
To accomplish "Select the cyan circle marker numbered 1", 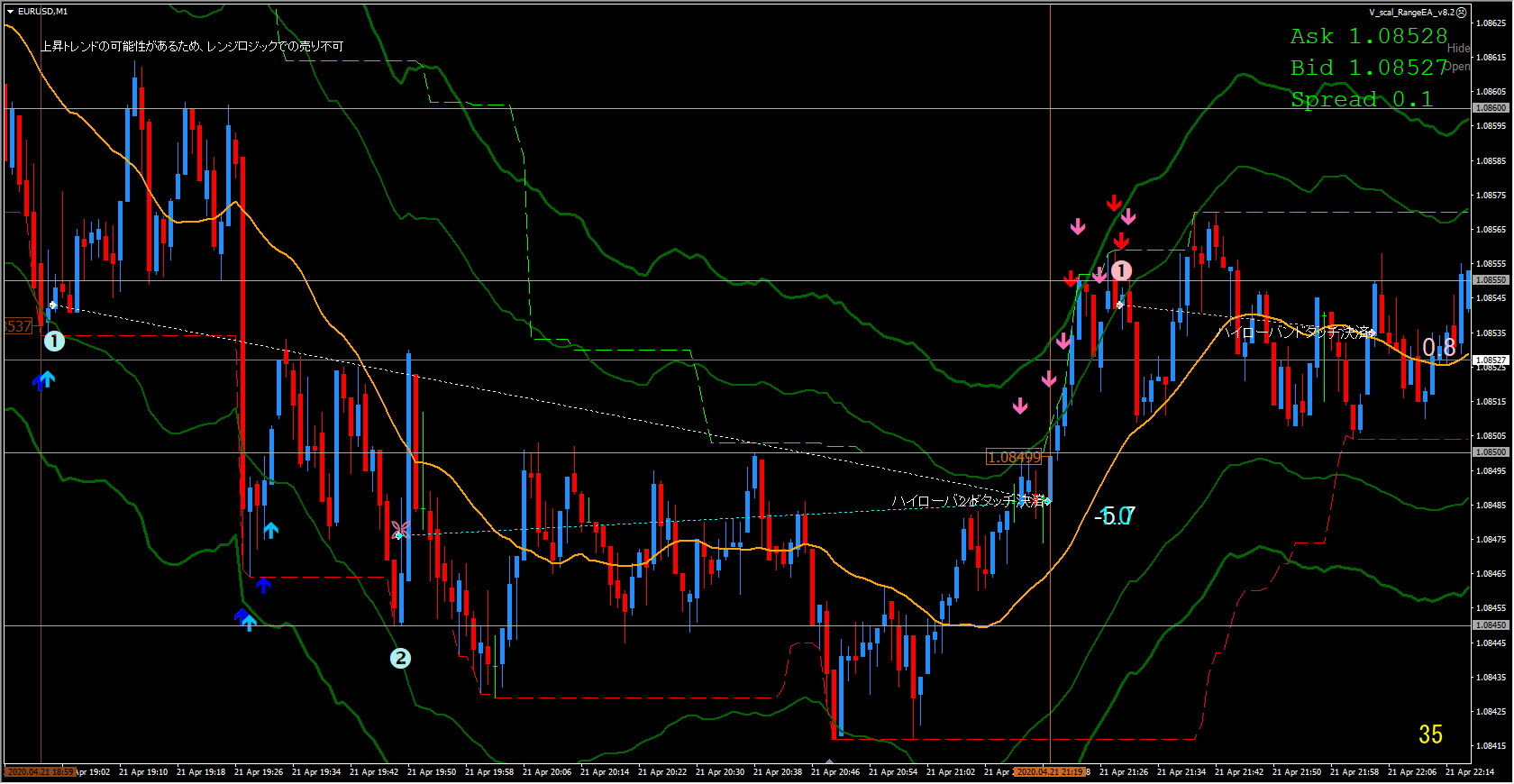I will pos(54,342).
